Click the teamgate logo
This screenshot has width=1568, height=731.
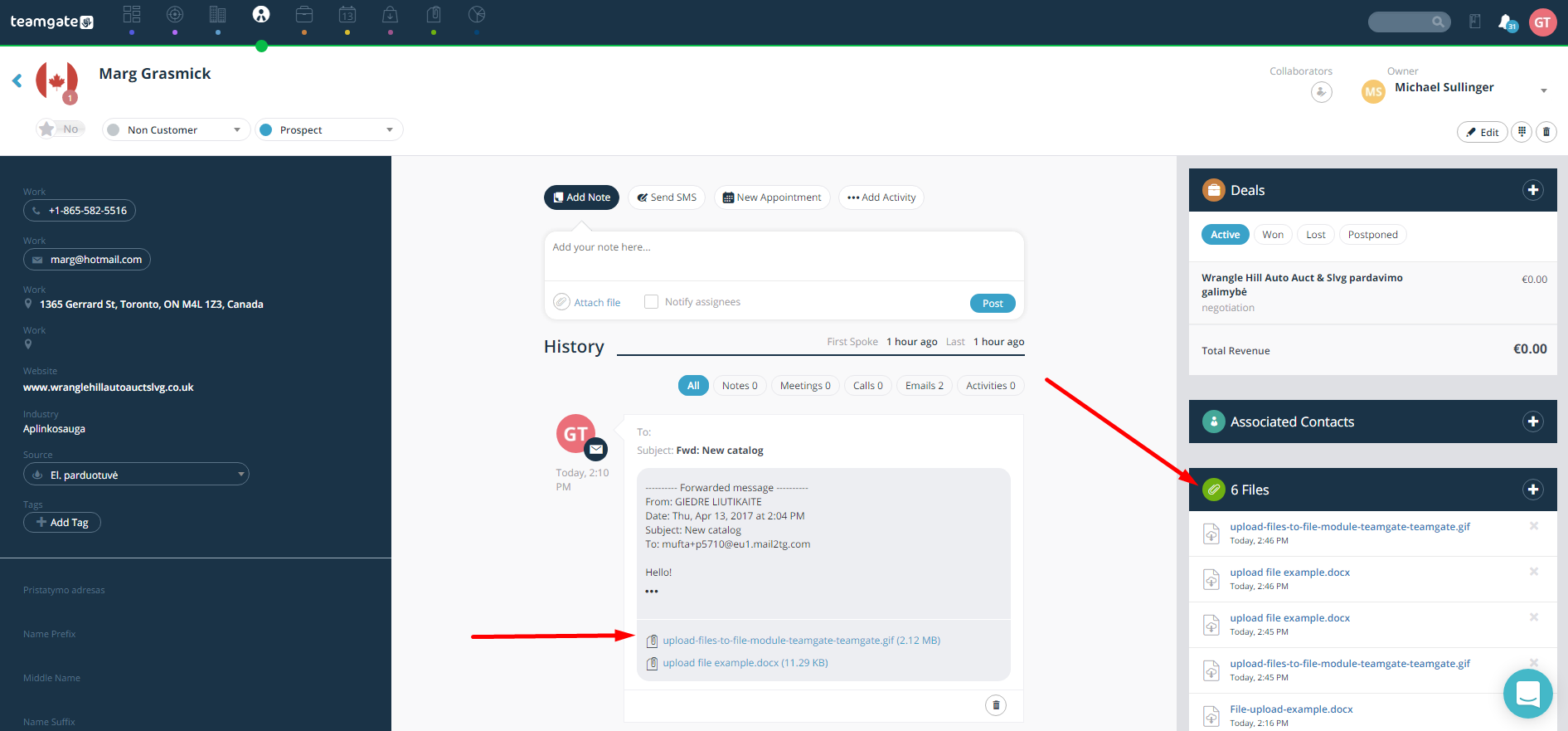[51, 22]
